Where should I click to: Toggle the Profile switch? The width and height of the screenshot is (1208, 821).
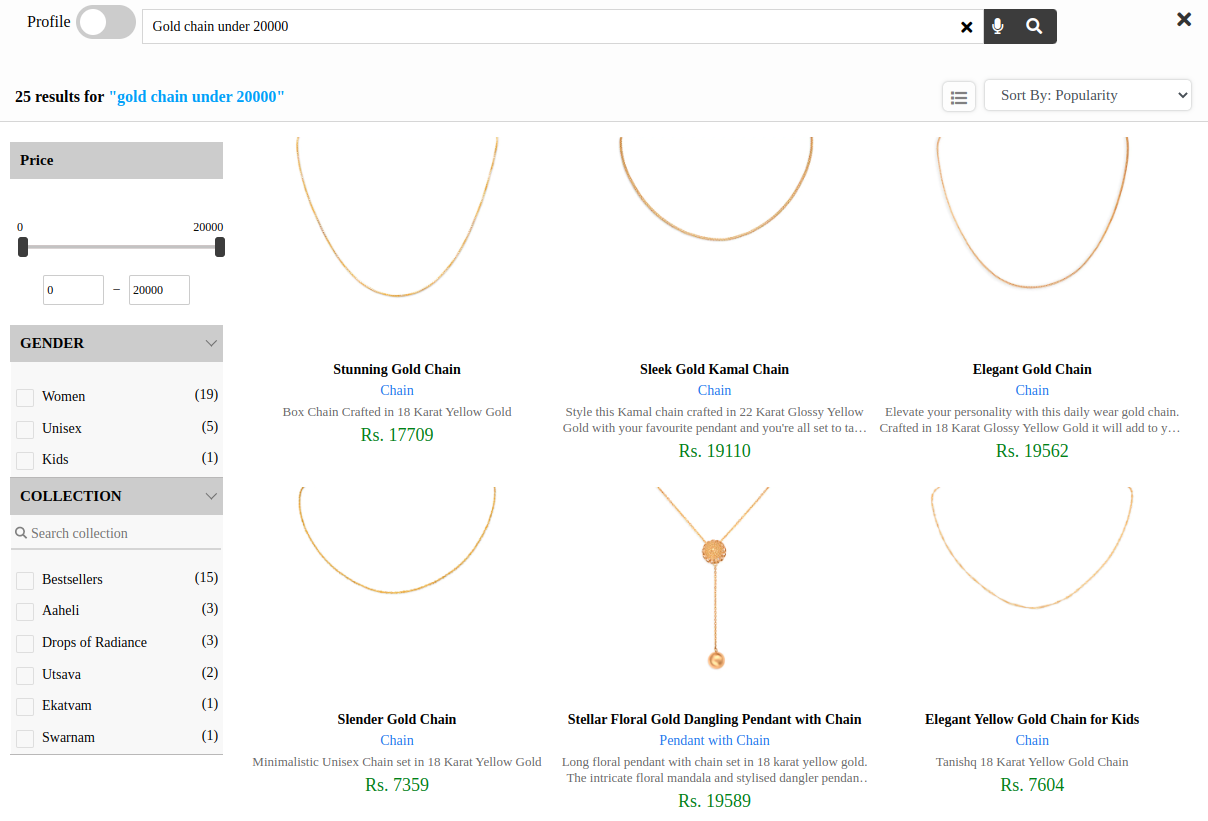(x=106, y=22)
